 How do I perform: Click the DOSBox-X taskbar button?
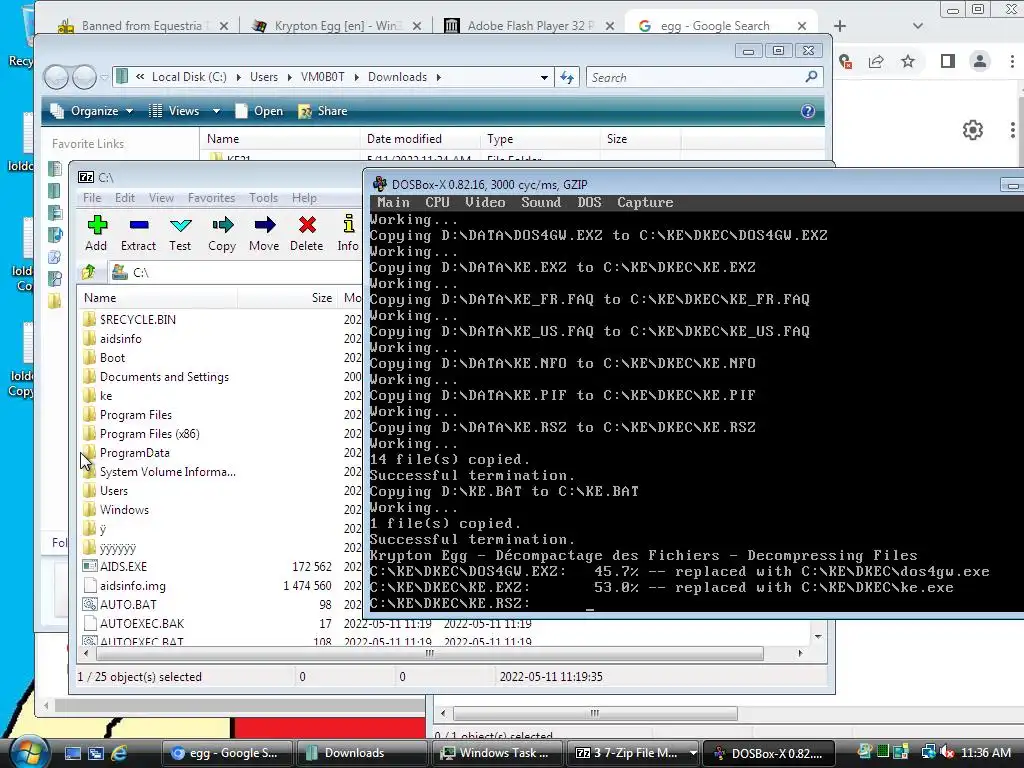click(769, 753)
